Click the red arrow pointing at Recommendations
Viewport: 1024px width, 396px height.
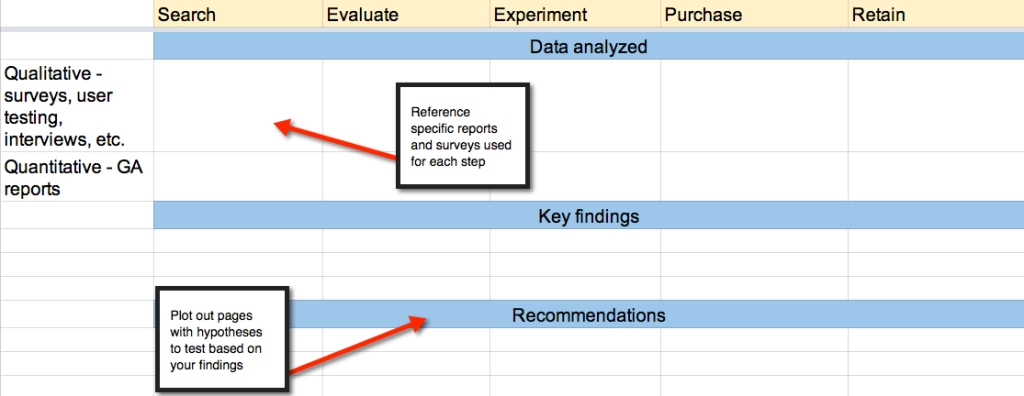(x=358, y=344)
